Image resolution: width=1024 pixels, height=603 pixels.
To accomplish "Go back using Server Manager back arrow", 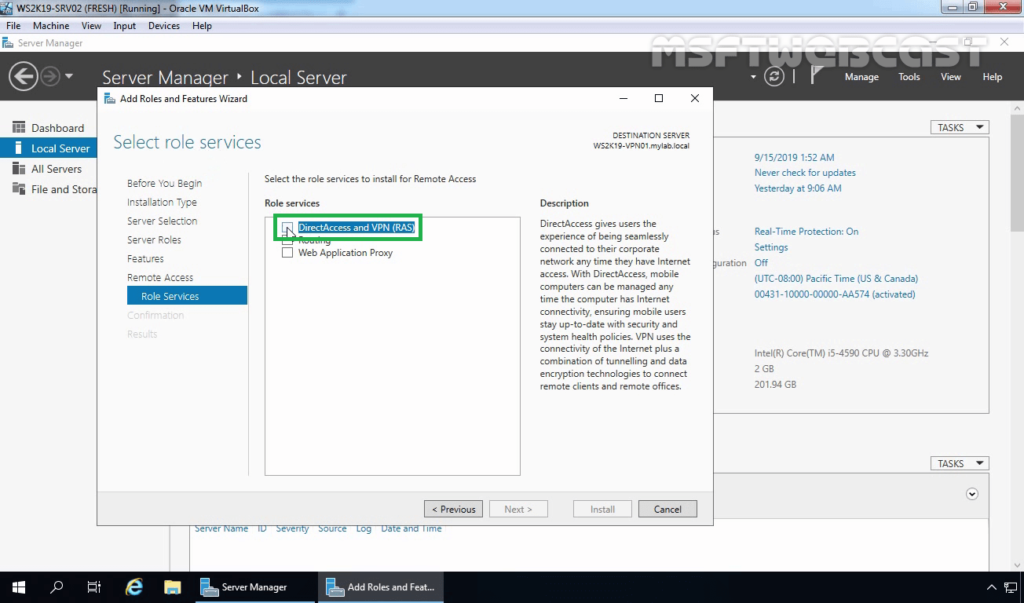I will tap(23, 76).
